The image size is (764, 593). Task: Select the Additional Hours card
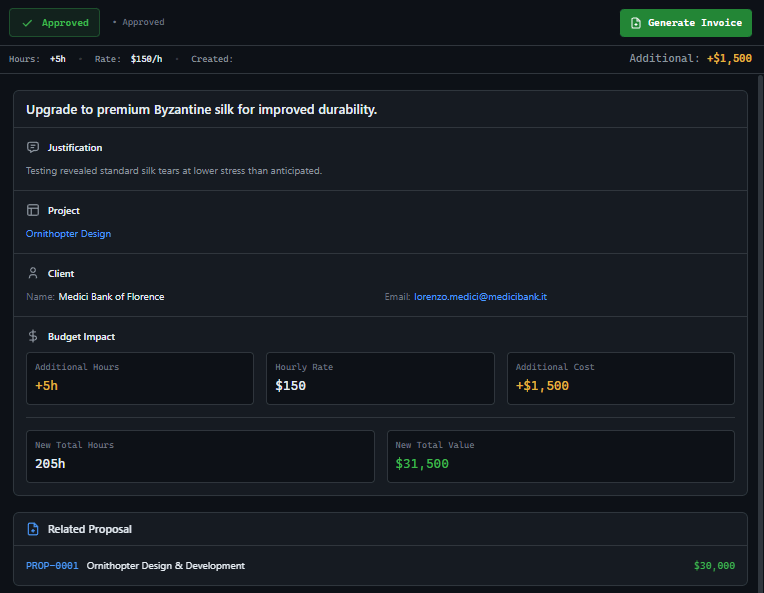(x=139, y=378)
